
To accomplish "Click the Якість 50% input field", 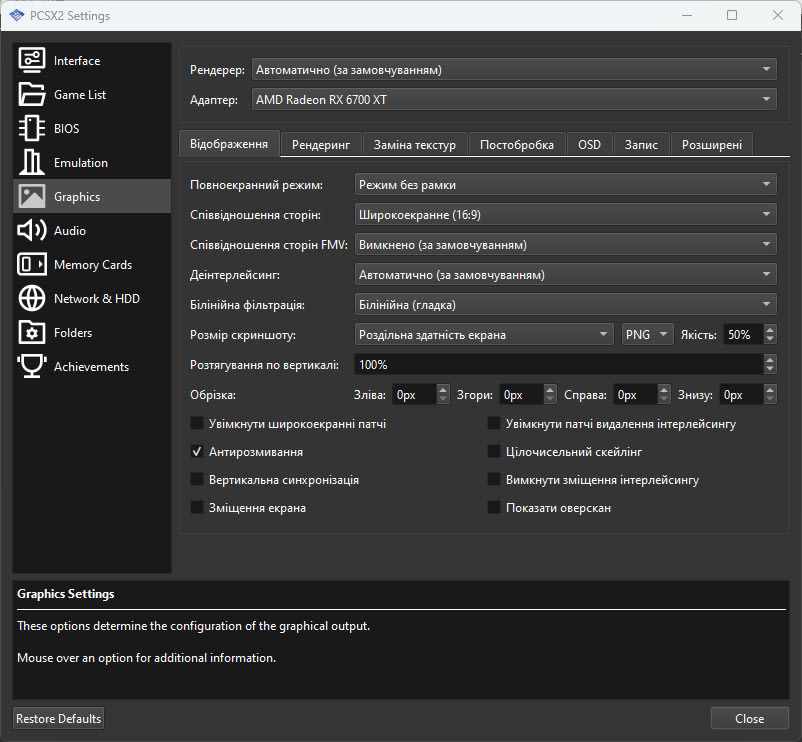I will point(743,334).
